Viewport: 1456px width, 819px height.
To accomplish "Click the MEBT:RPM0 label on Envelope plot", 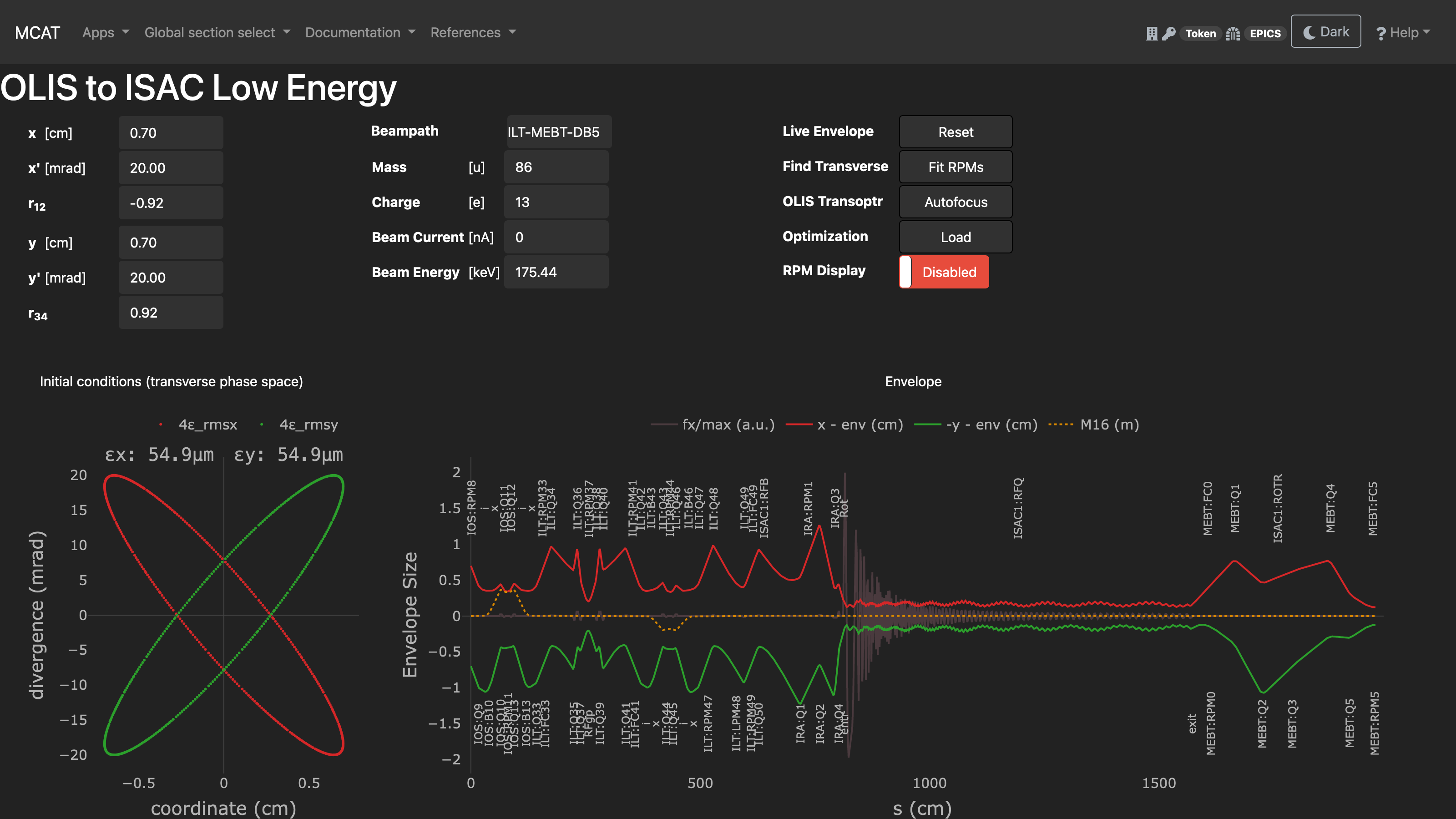I will click(1211, 723).
